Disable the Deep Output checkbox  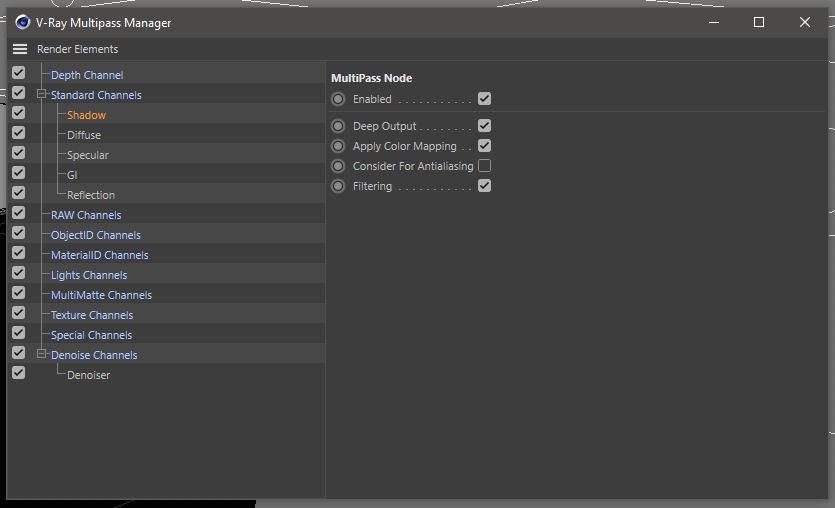[484, 126]
